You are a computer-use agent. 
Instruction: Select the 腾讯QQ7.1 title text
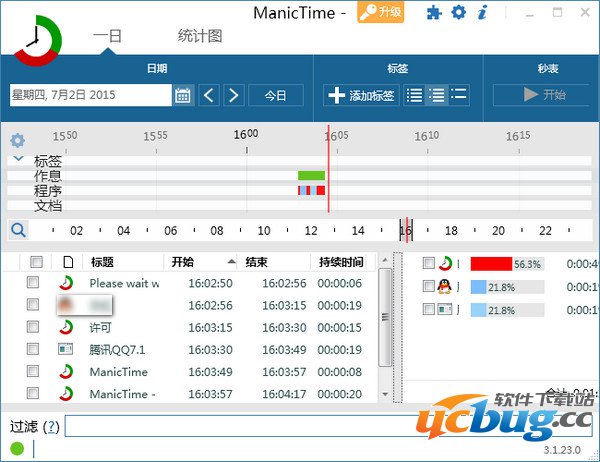[x=117, y=349]
